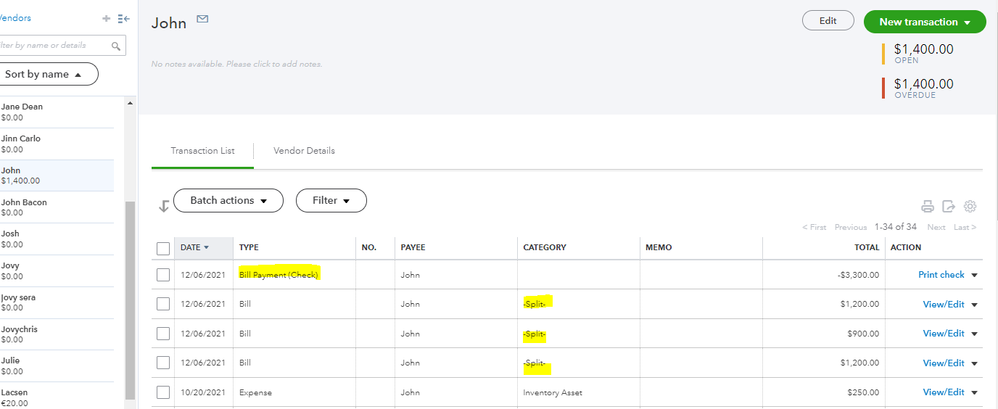This screenshot has height=409, width=998.
Task: Check the $250.00 Expense row checkbox
Action: pyautogui.click(x=163, y=392)
